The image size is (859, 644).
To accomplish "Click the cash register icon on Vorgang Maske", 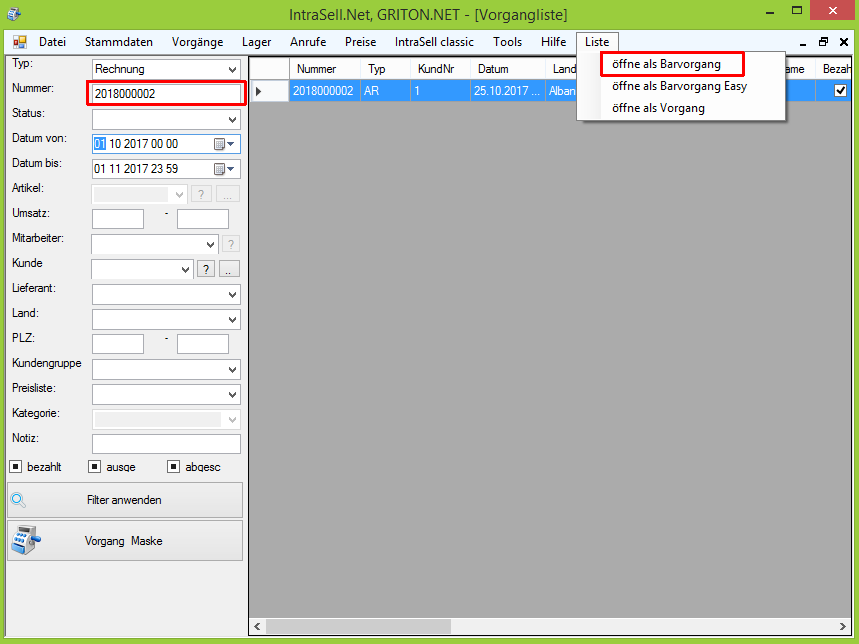I will click(x=25, y=540).
